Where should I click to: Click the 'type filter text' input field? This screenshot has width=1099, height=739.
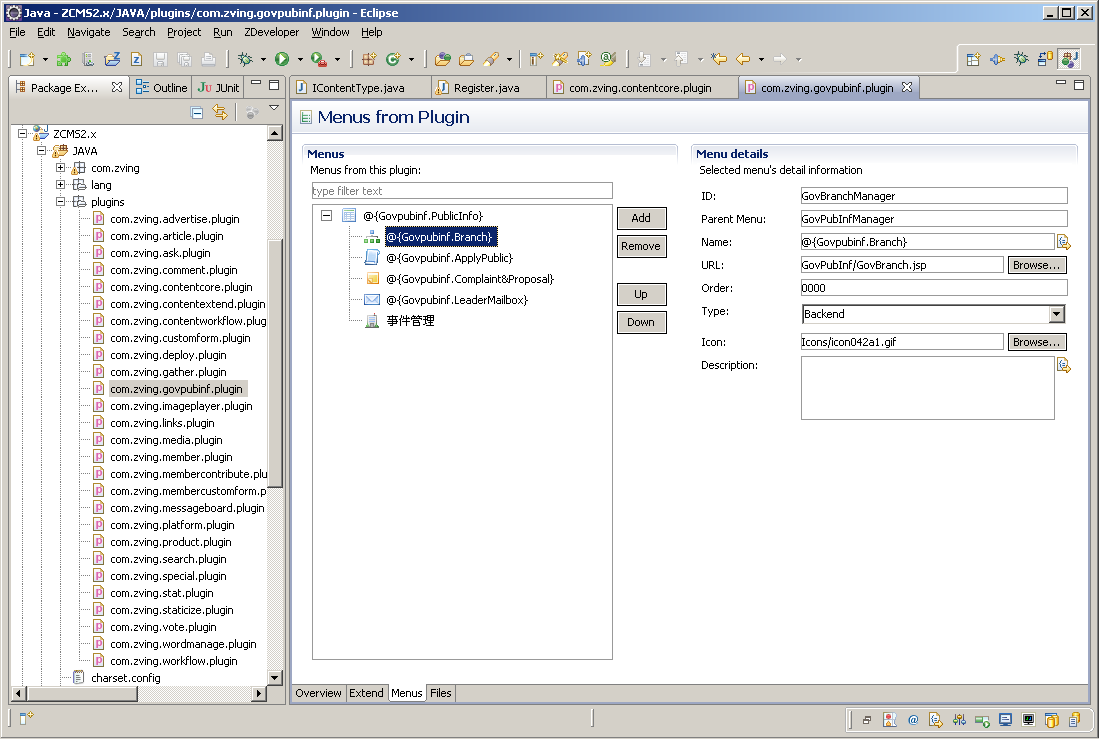click(x=461, y=191)
